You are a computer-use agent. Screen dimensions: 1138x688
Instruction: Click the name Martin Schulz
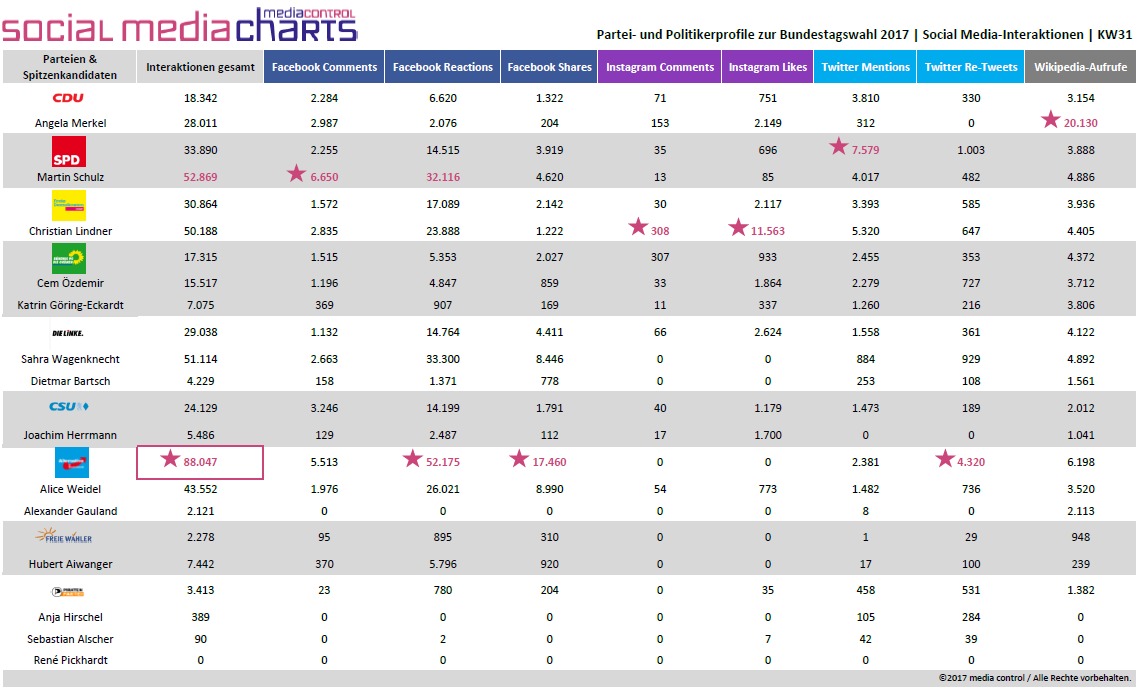click(x=70, y=177)
